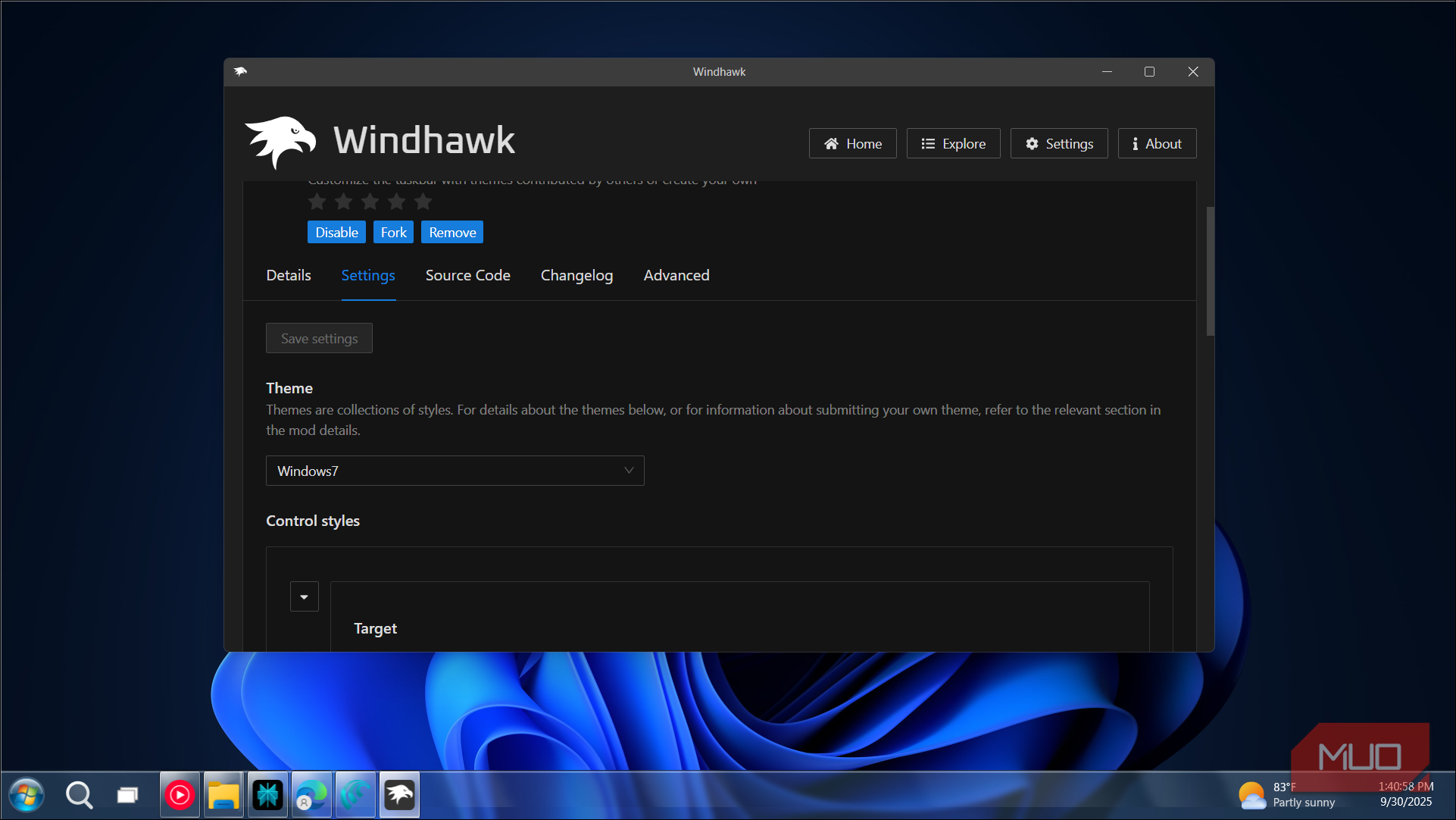Open the Windows7 theme dropdown

tap(455, 471)
